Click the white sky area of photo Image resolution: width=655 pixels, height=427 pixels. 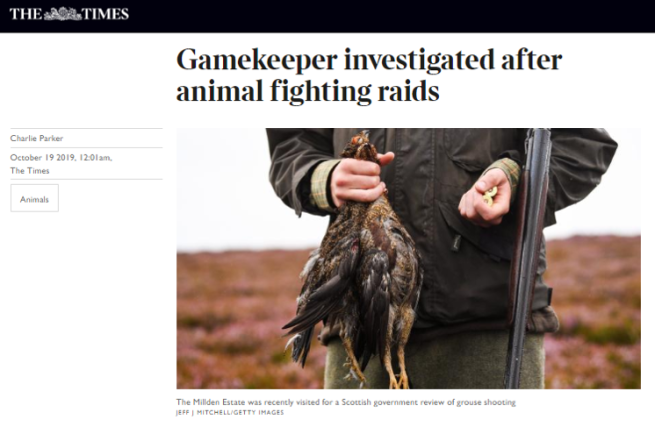pyautogui.click(x=221, y=188)
